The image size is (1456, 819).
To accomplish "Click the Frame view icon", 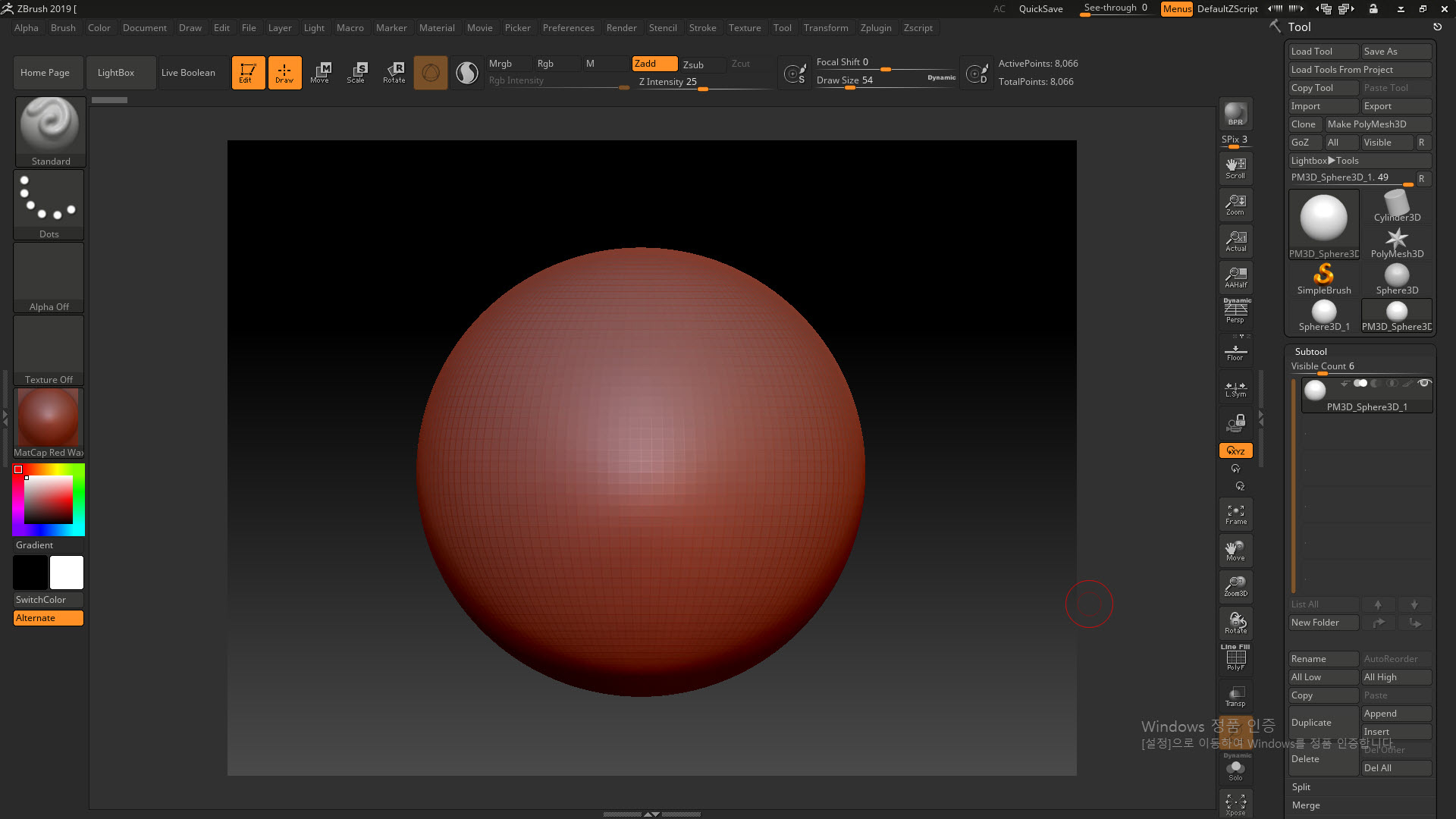I will point(1235,515).
